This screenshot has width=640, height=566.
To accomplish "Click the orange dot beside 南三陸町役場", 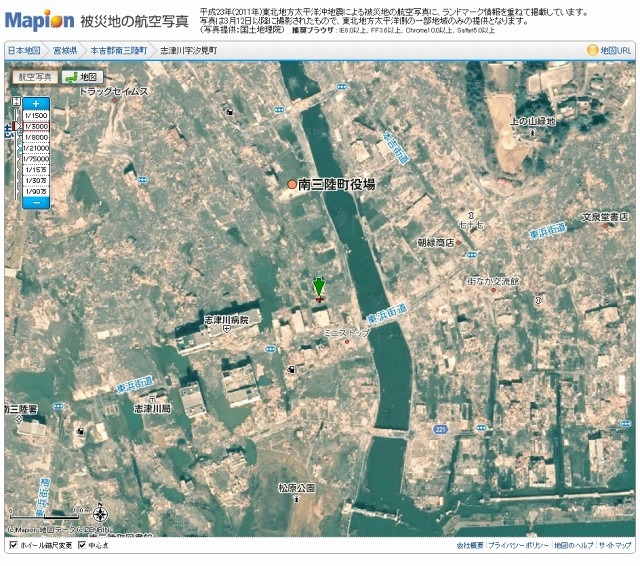I will 291,184.
